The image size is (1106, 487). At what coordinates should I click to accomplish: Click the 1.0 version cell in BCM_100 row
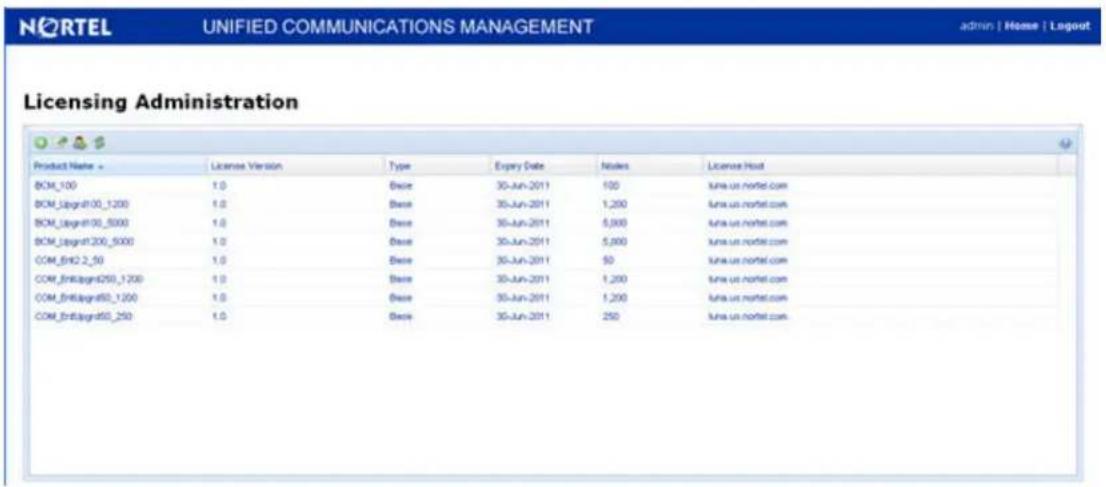pos(218,186)
